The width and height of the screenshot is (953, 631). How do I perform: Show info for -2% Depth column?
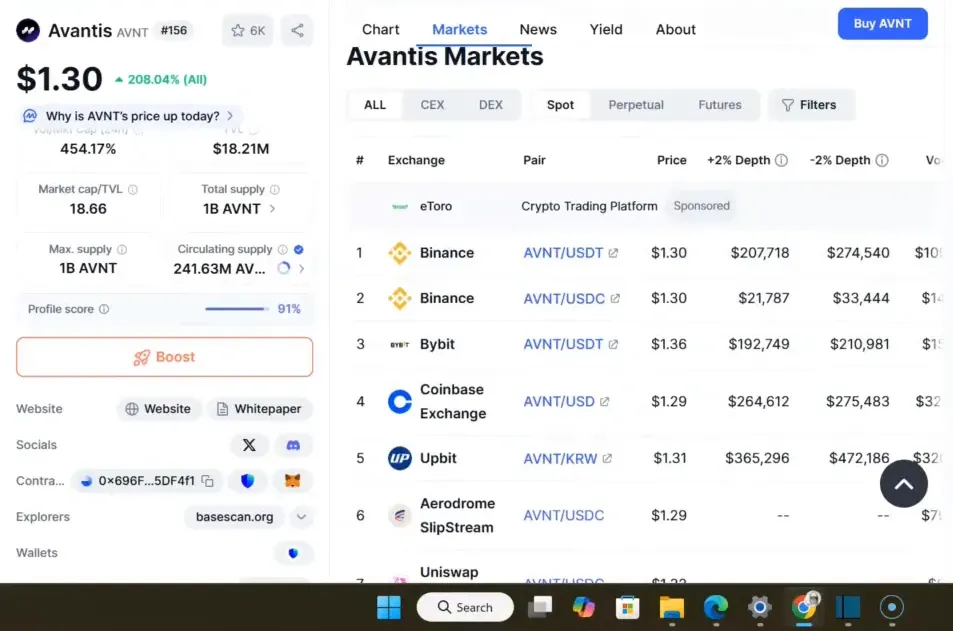882,160
